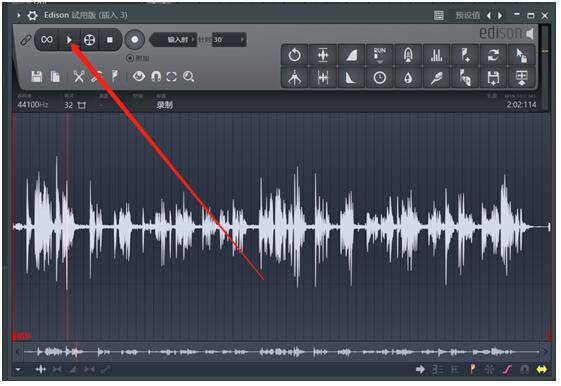Click the sample title text field

coord(165,105)
